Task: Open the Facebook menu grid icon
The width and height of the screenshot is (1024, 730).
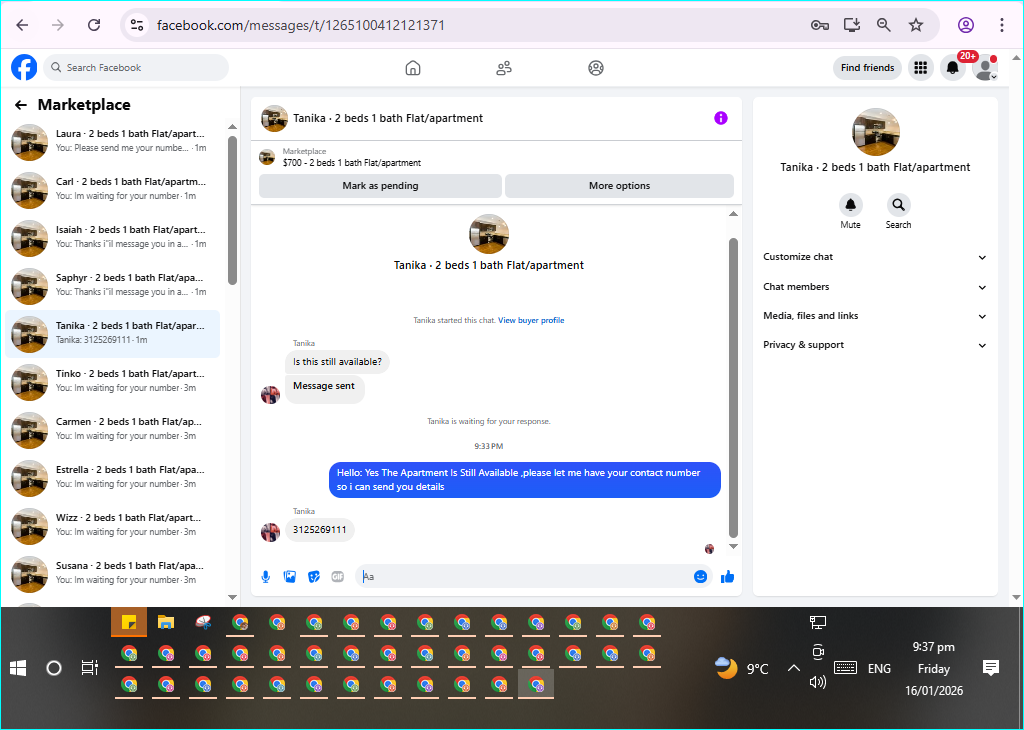Action: click(x=921, y=67)
